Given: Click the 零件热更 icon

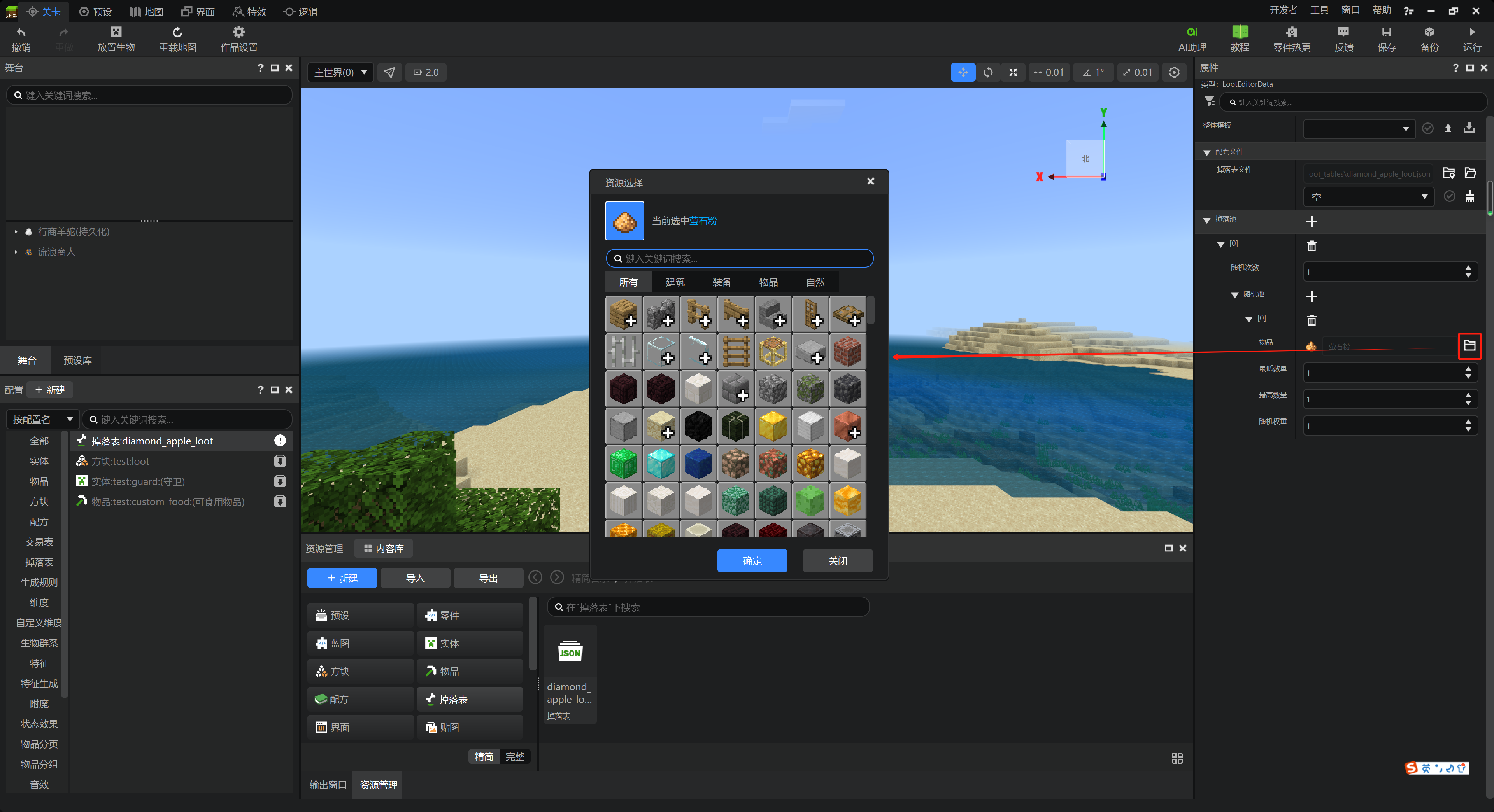Looking at the screenshot, I should [1291, 32].
